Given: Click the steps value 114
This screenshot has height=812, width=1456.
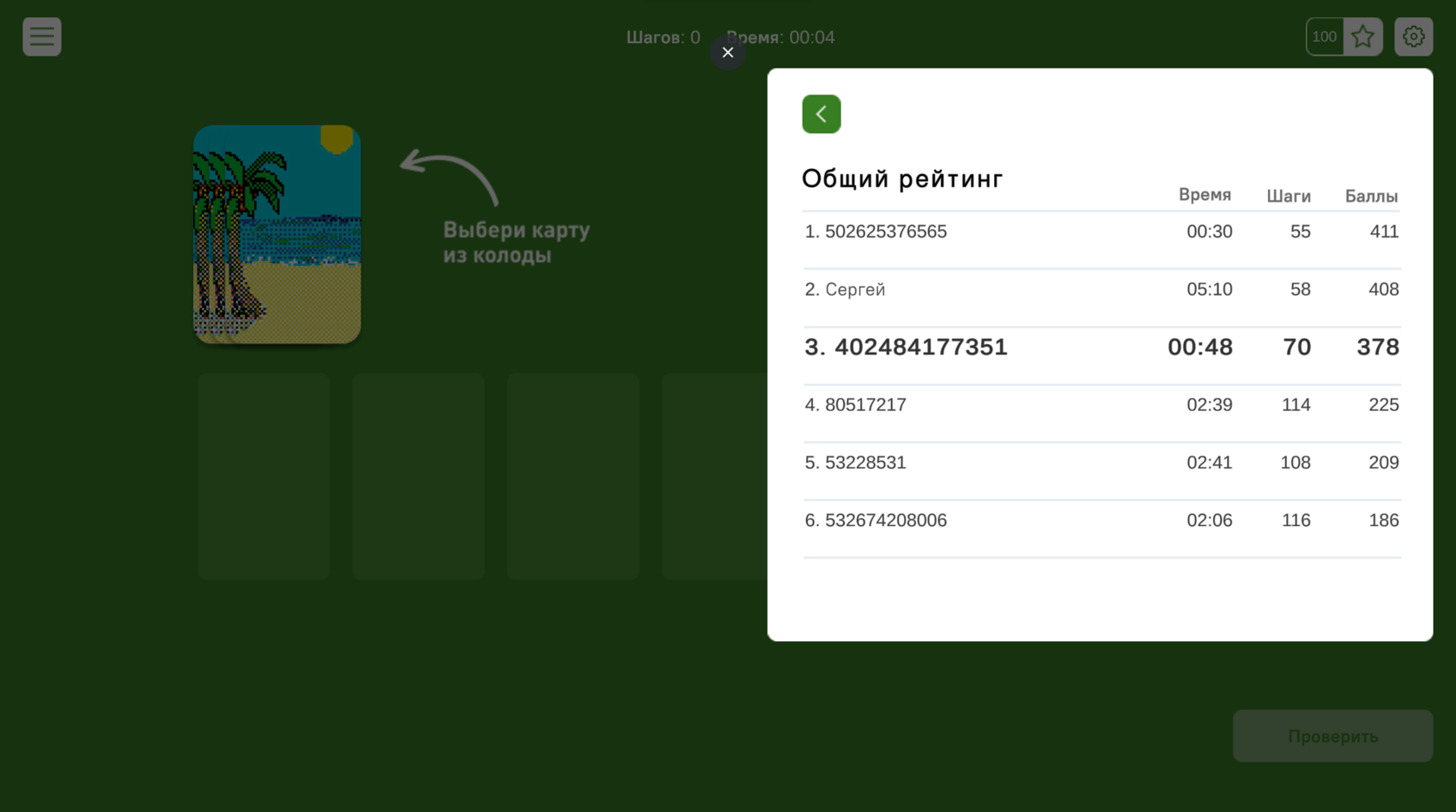Looking at the screenshot, I should click(x=1296, y=405).
